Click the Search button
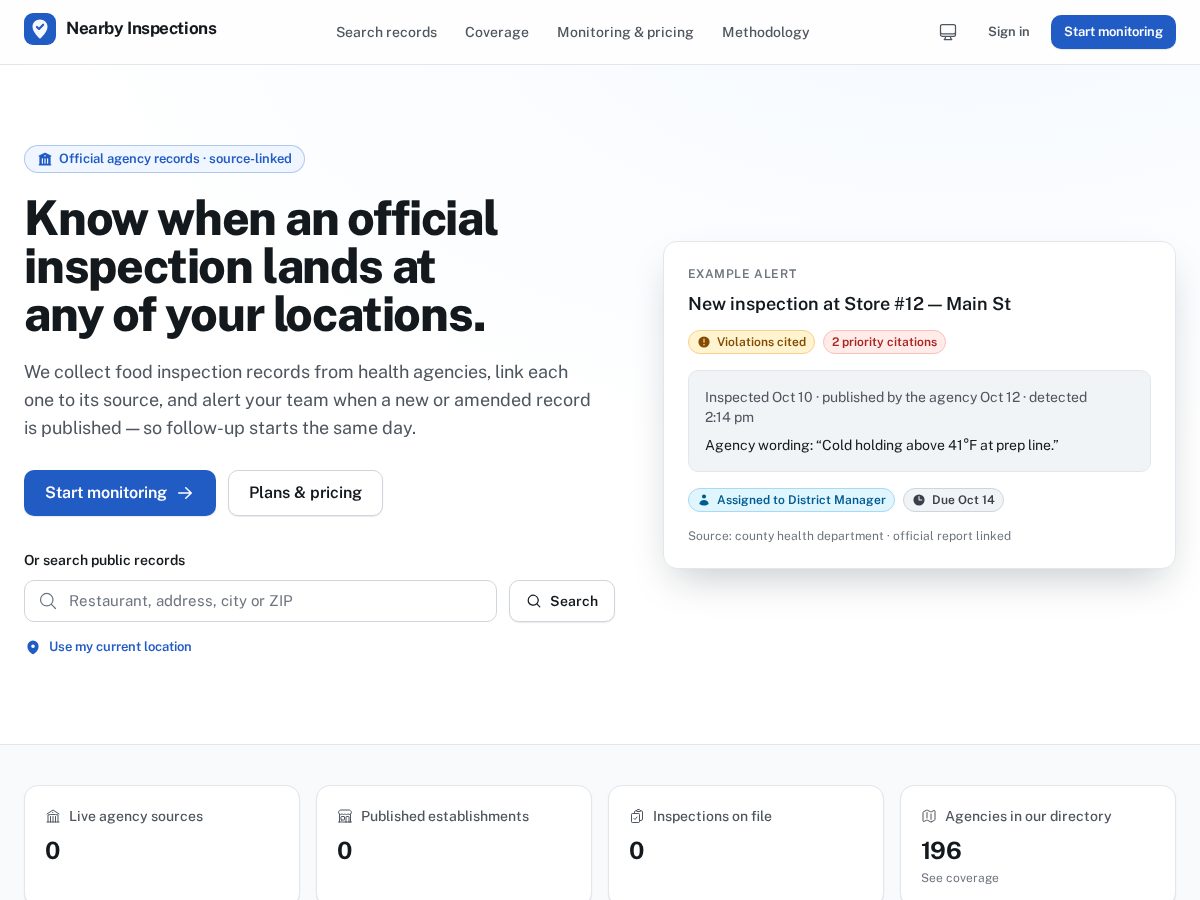1200x900 pixels. point(562,601)
